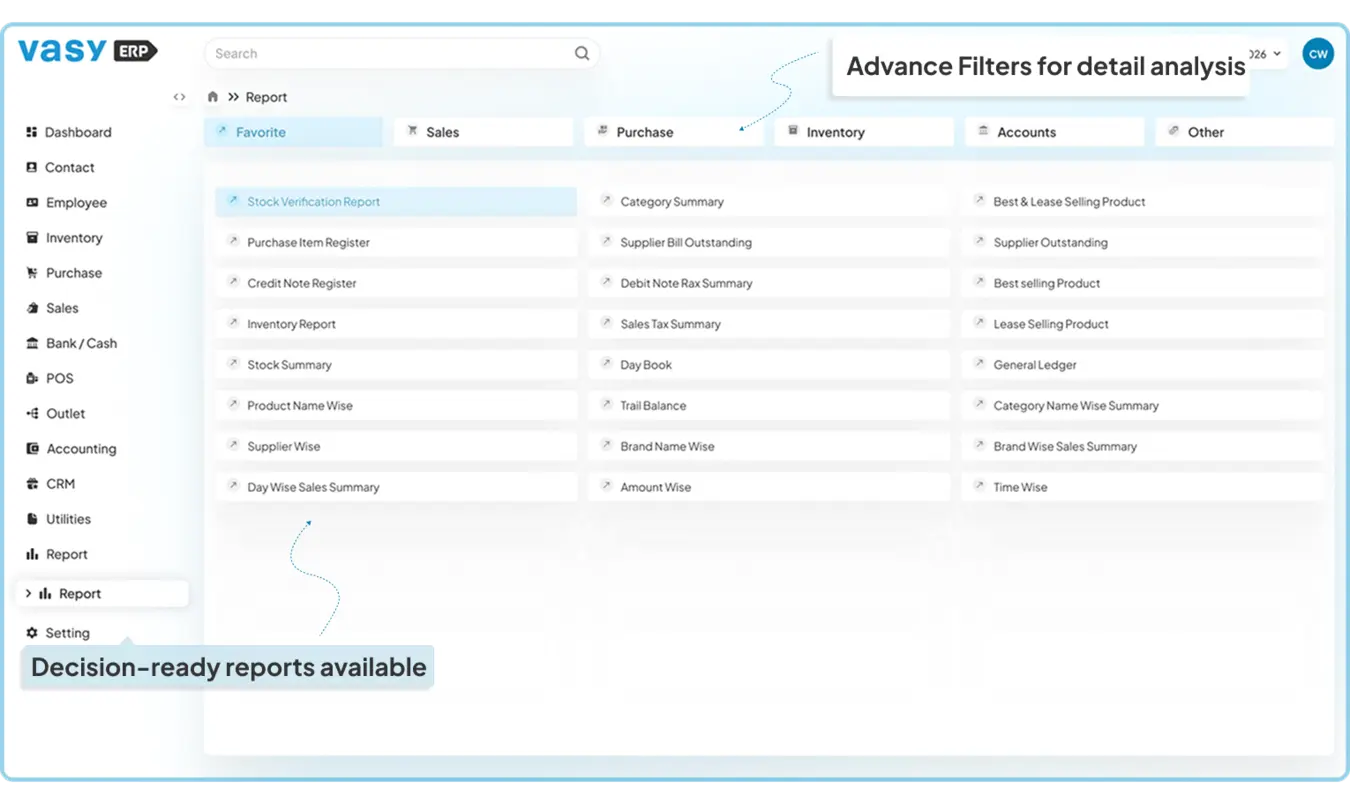This screenshot has height=804, width=1350.
Task: Open the POS module in sidebar
Action: point(59,378)
